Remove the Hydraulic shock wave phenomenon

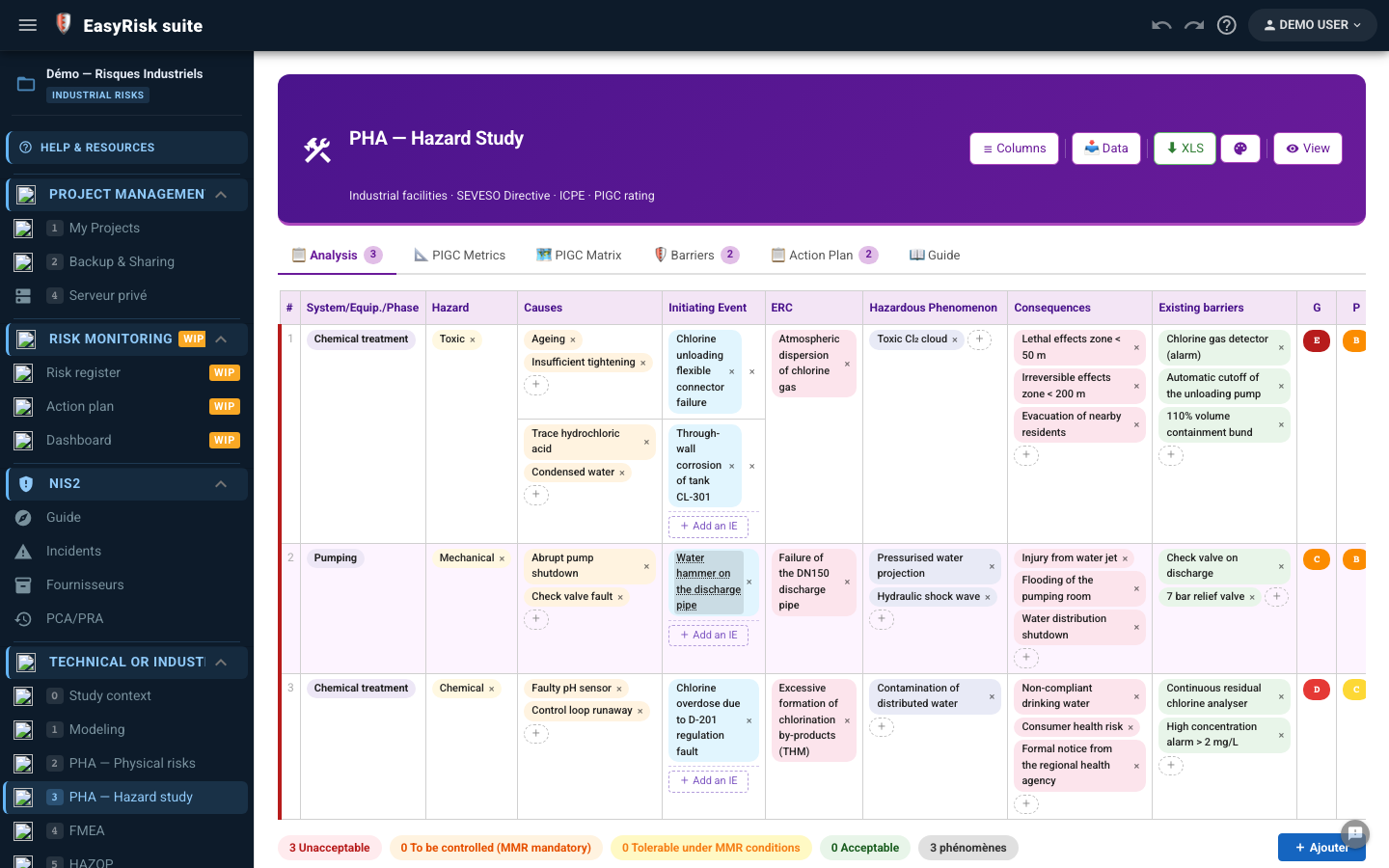coord(988,597)
